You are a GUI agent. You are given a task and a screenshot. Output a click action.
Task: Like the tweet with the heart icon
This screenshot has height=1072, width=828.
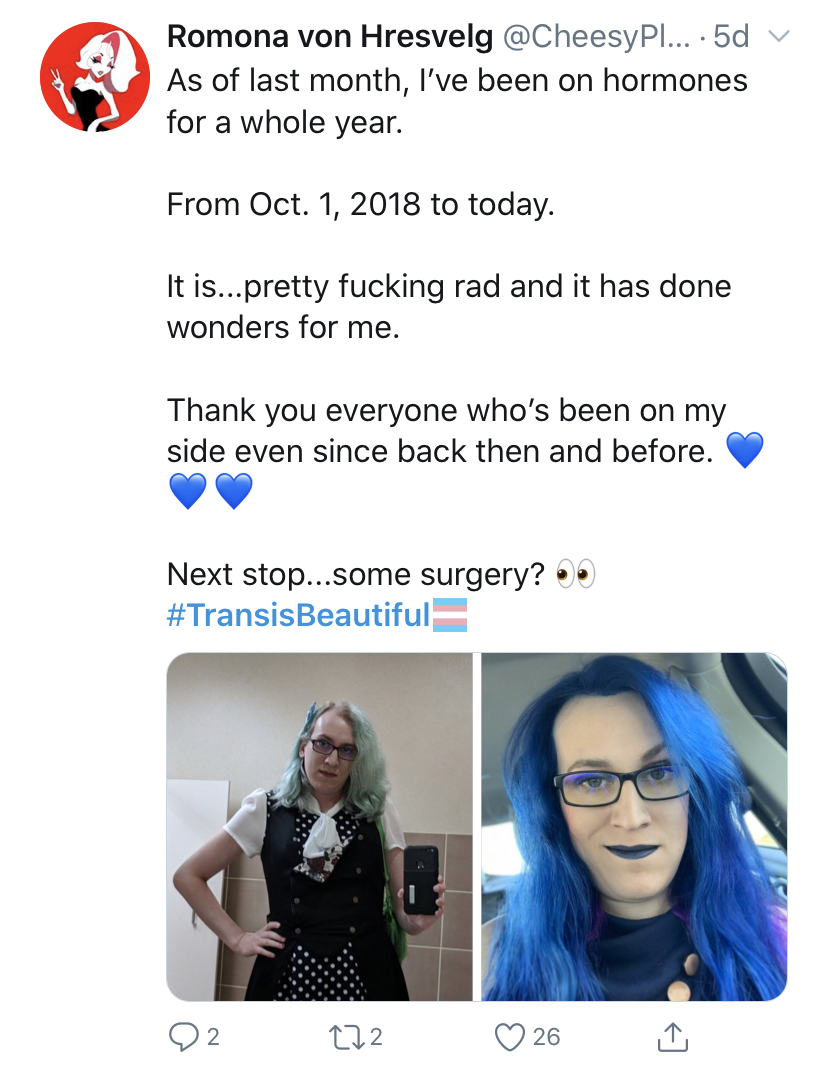click(509, 1037)
